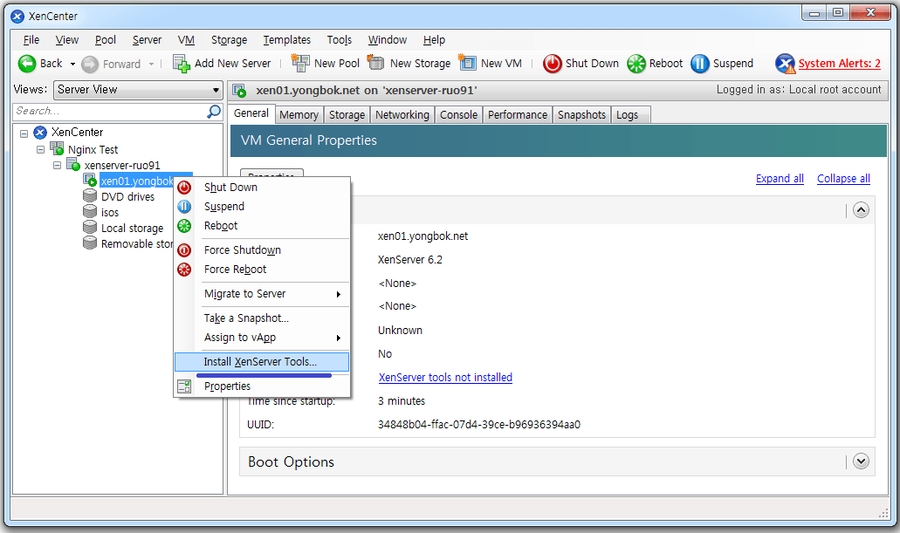The image size is (900, 533).
Task: Click the grey Forward arrow icon
Action: coord(90,64)
